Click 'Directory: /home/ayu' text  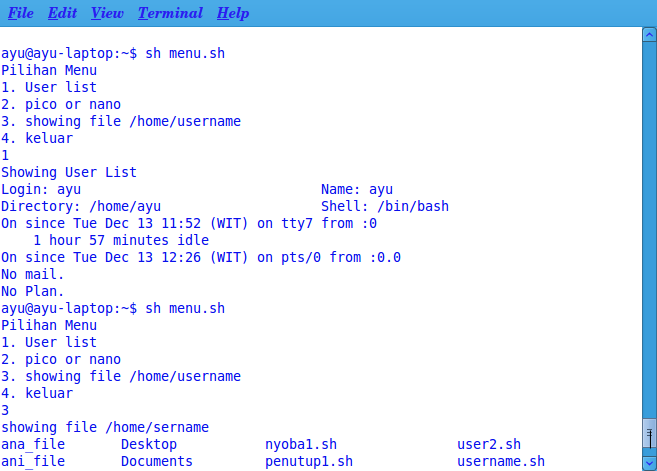coord(81,207)
